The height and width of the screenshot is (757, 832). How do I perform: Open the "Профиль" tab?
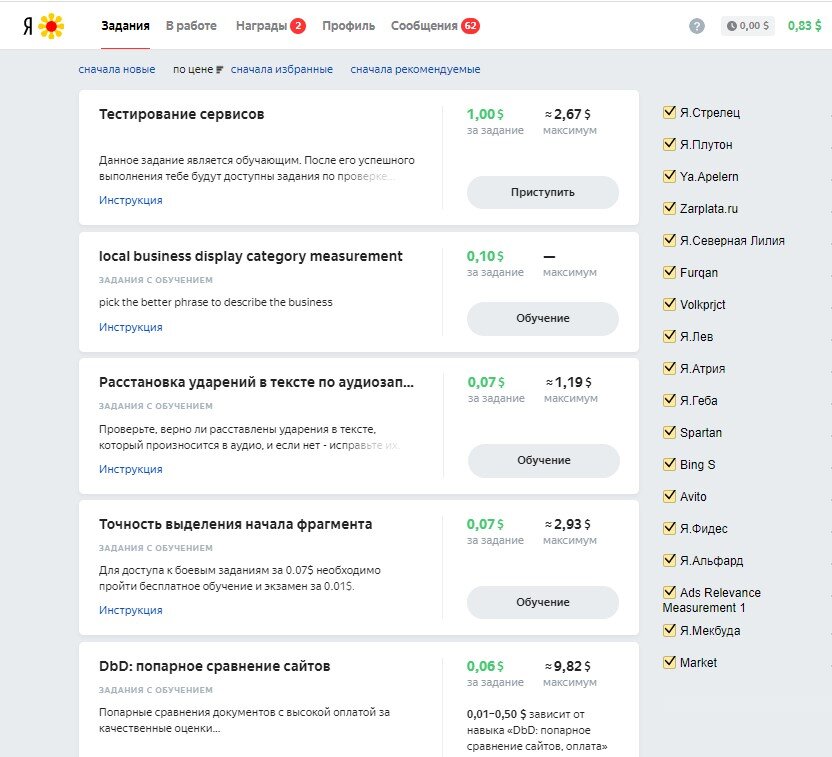[x=346, y=27]
